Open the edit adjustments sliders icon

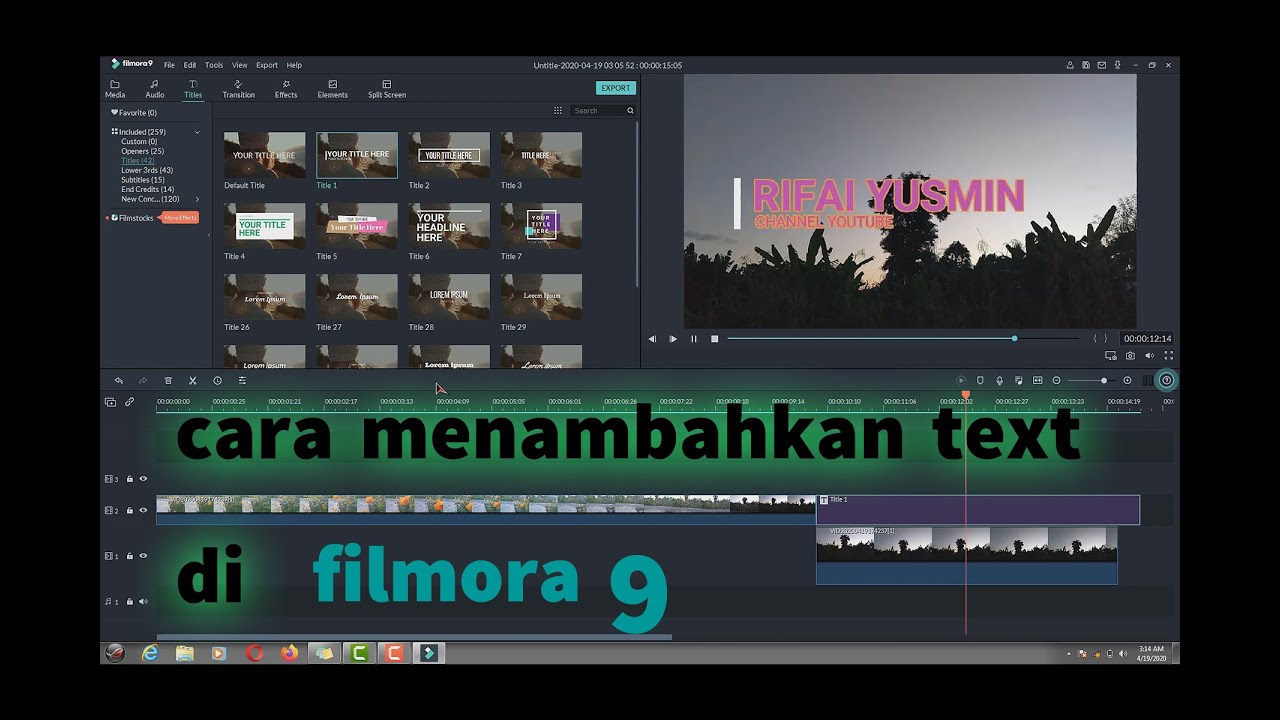pos(242,380)
